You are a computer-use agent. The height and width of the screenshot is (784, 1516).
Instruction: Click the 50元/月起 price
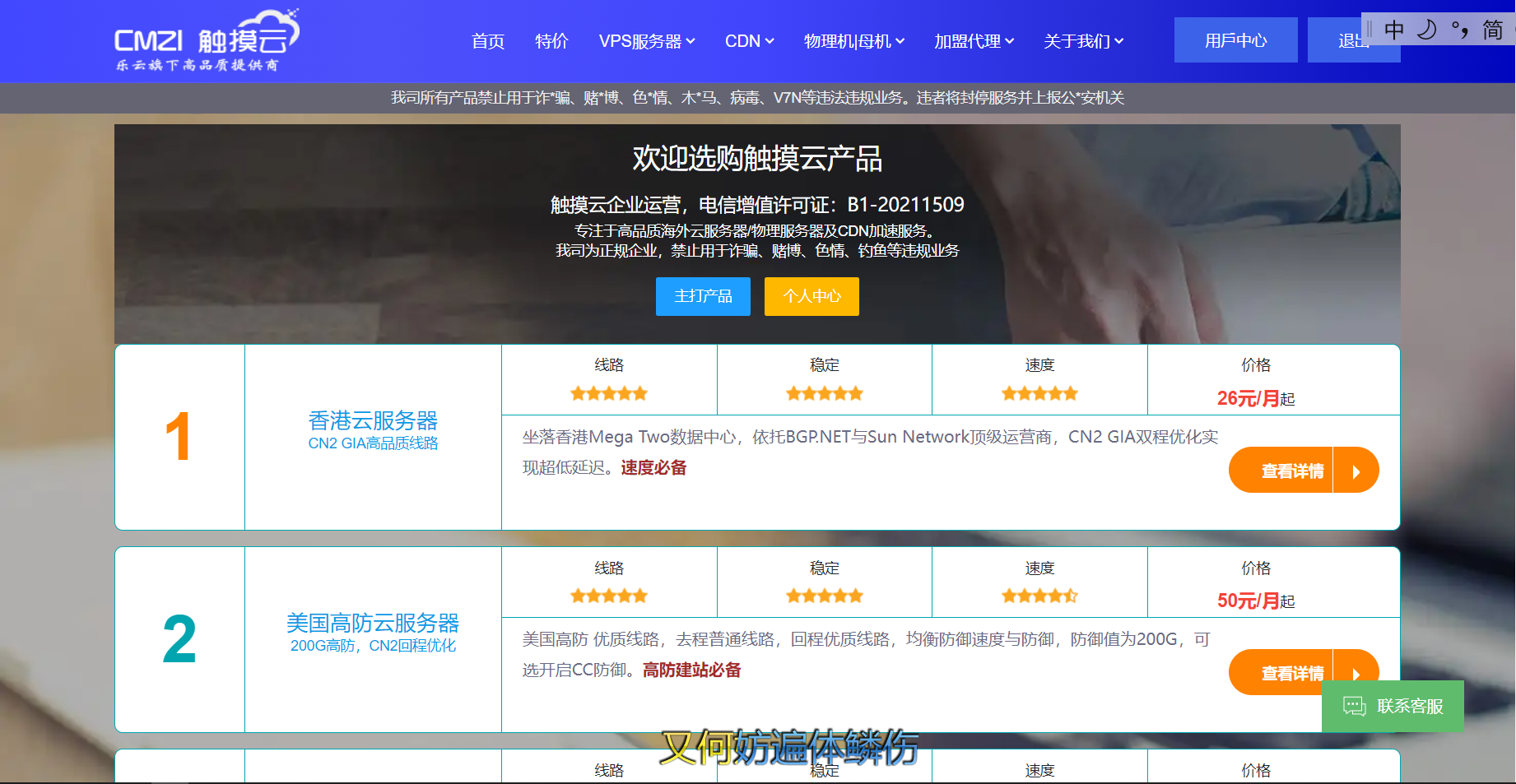coord(1256,601)
